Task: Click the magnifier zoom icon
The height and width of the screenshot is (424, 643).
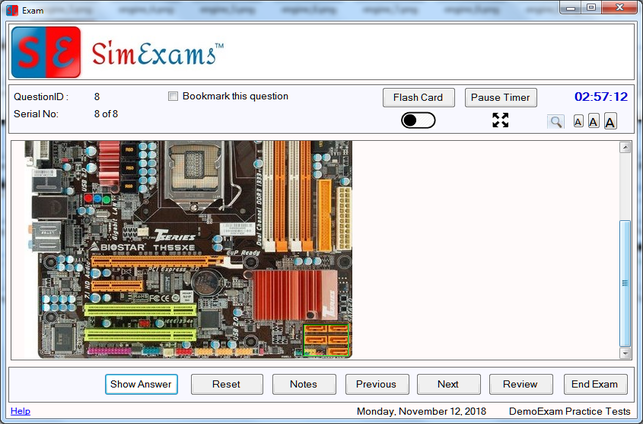Action: (x=556, y=122)
